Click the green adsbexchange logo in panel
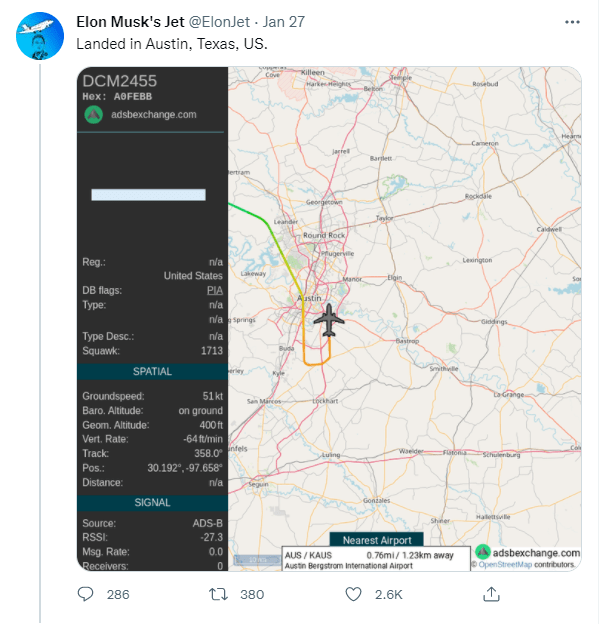The width and height of the screenshot is (613, 624). point(94,115)
